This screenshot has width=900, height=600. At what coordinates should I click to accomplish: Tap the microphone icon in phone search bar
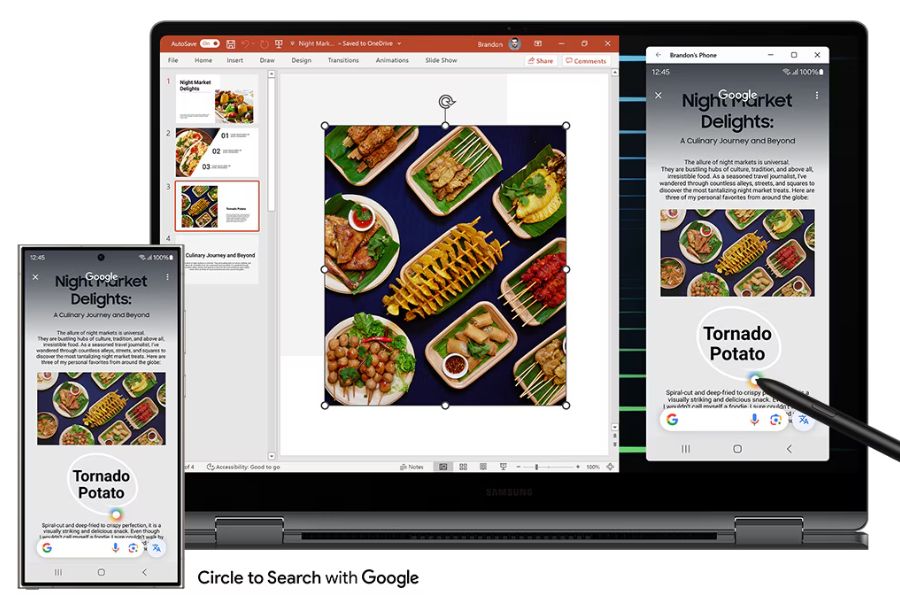click(x=755, y=420)
